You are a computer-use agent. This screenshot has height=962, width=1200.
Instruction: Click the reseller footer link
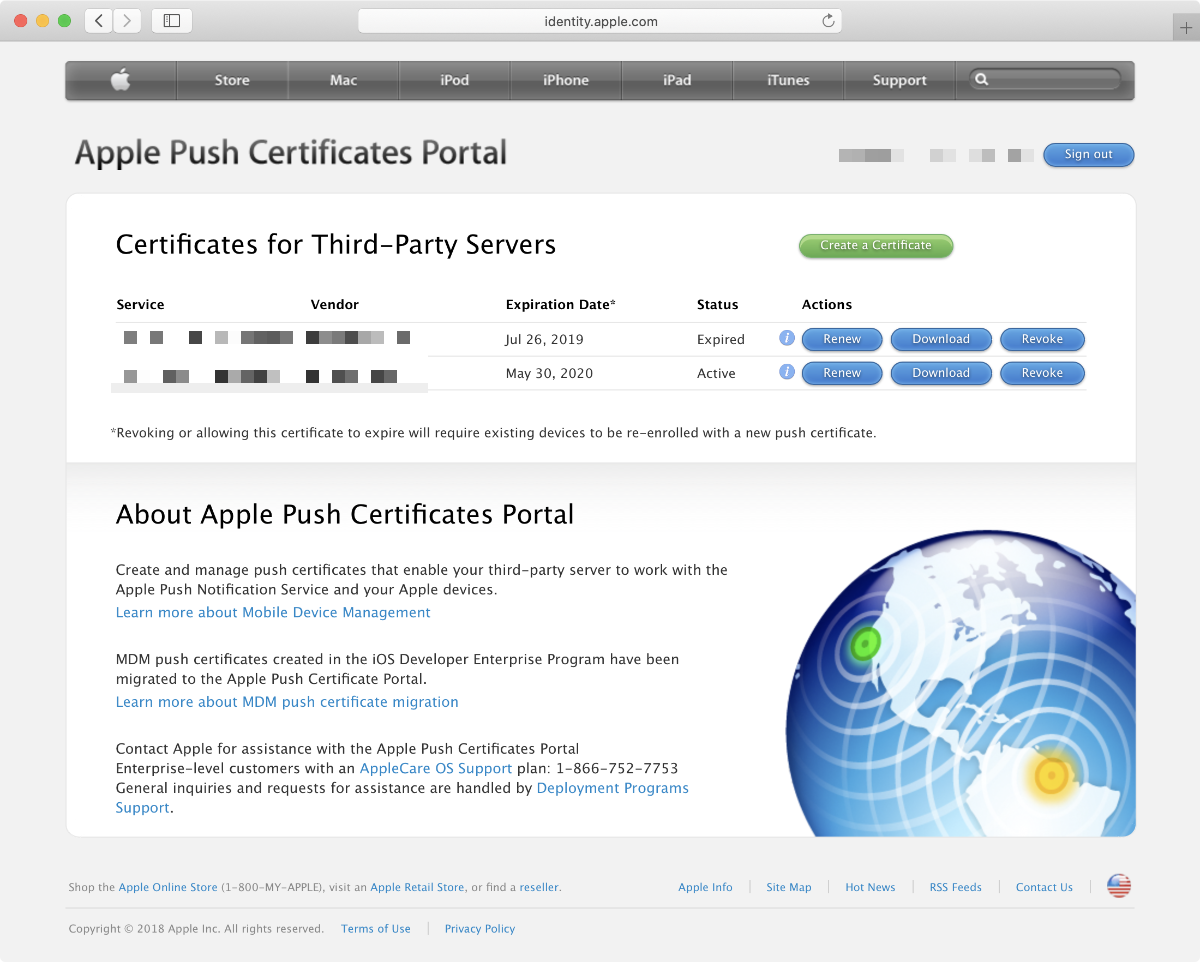click(539, 887)
